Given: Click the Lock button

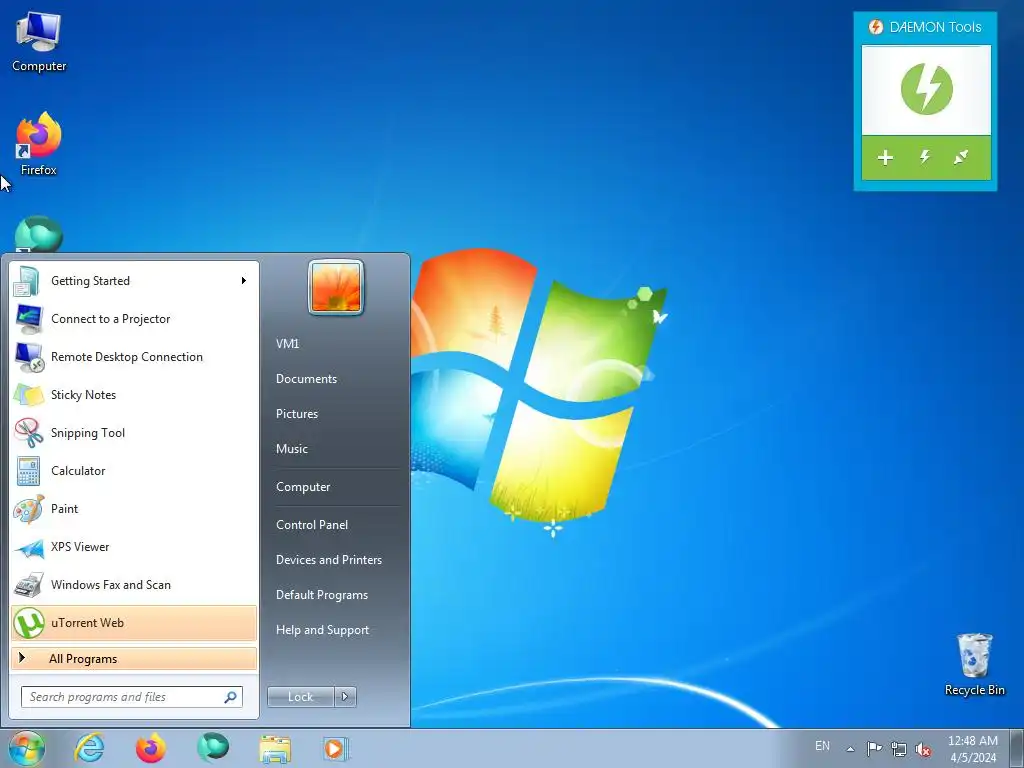Looking at the screenshot, I should (x=301, y=697).
